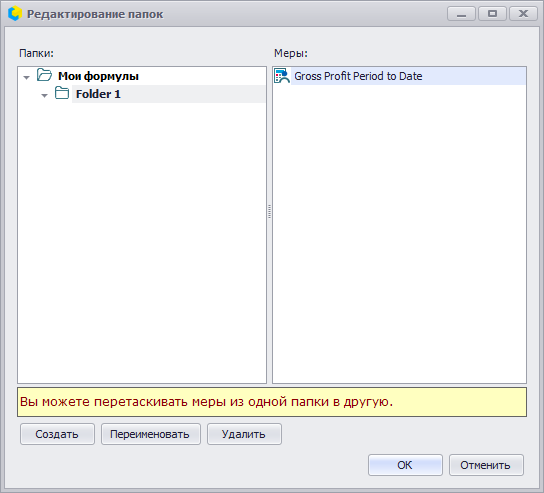The image size is (544, 493).
Task: Click the splitter handle between the two panes
Action: click(270, 212)
